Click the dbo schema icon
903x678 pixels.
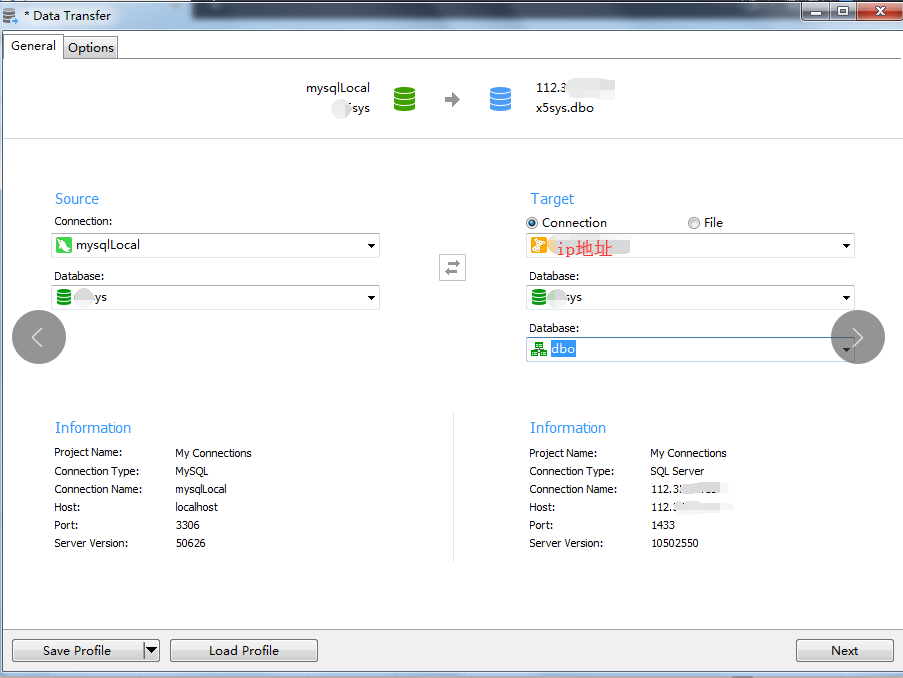(x=539, y=349)
